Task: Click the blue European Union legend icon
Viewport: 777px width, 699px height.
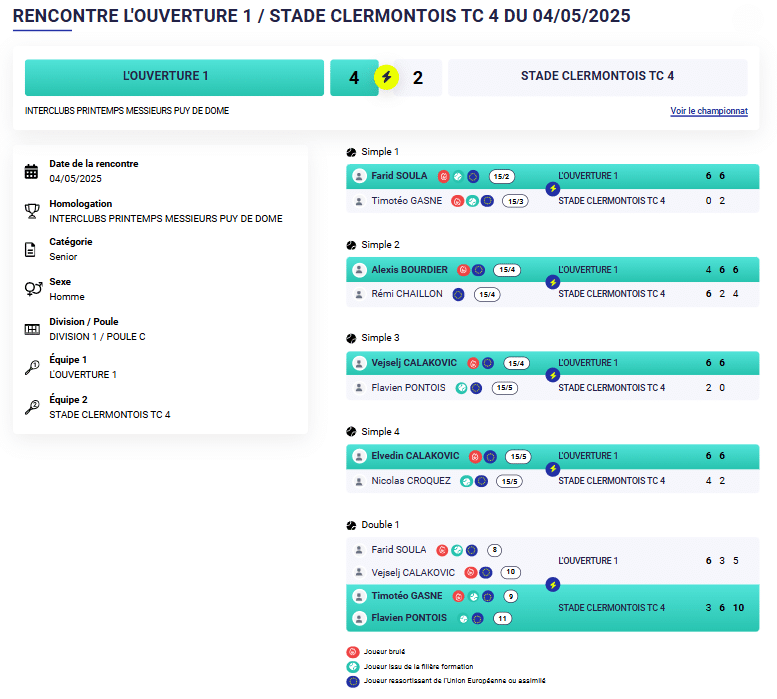Action: pyautogui.click(x=351, y=680)
